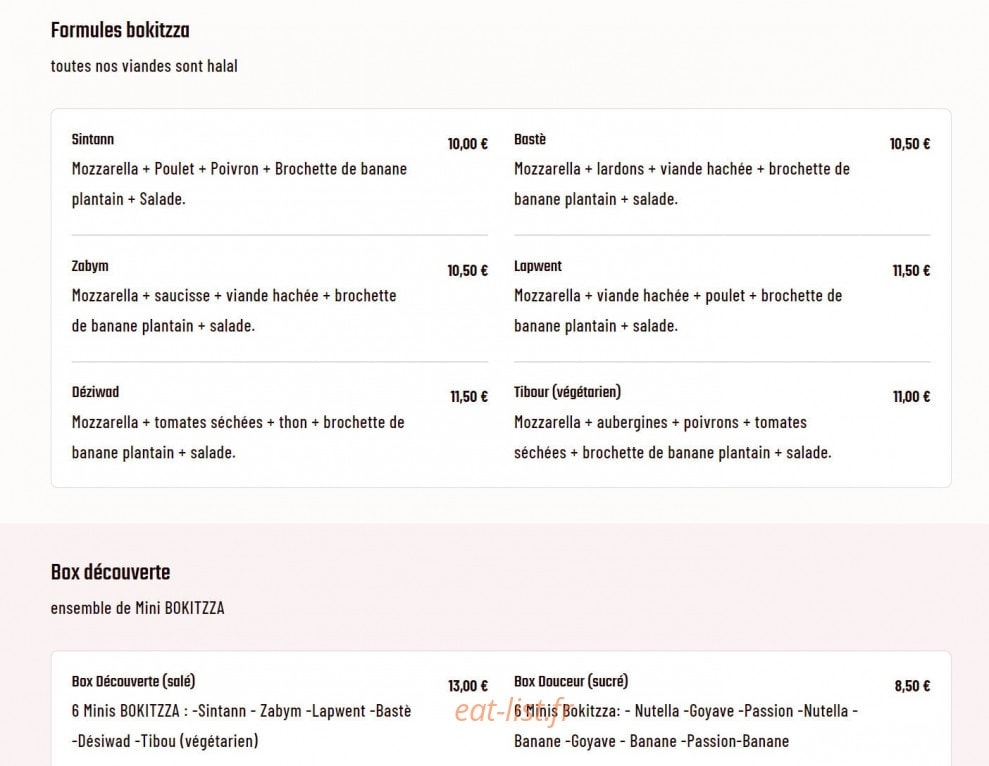The width and height of the screenshot is (989, 766).
Task: Open the Bastè menu item
Action: 530,139
